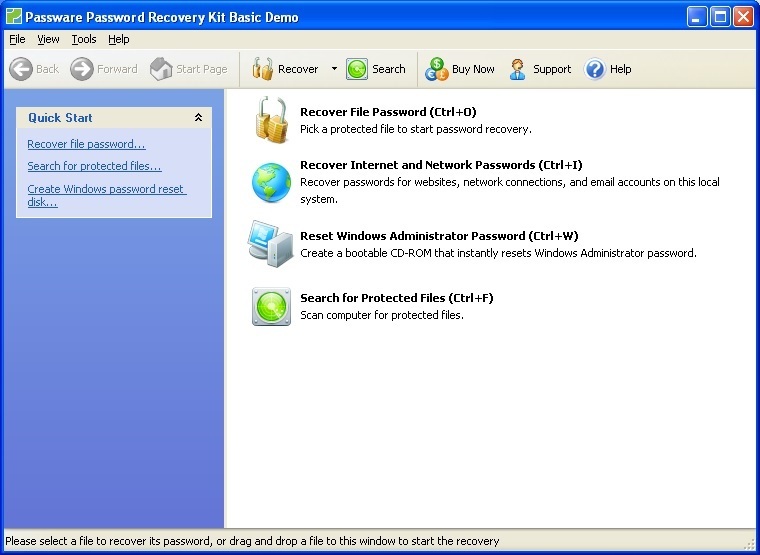The width and height of the screenshot is (760, 555).
Task: Select Reset Windows Administrator Password heading
Action: pyautogui.click(x=439, y=236)
